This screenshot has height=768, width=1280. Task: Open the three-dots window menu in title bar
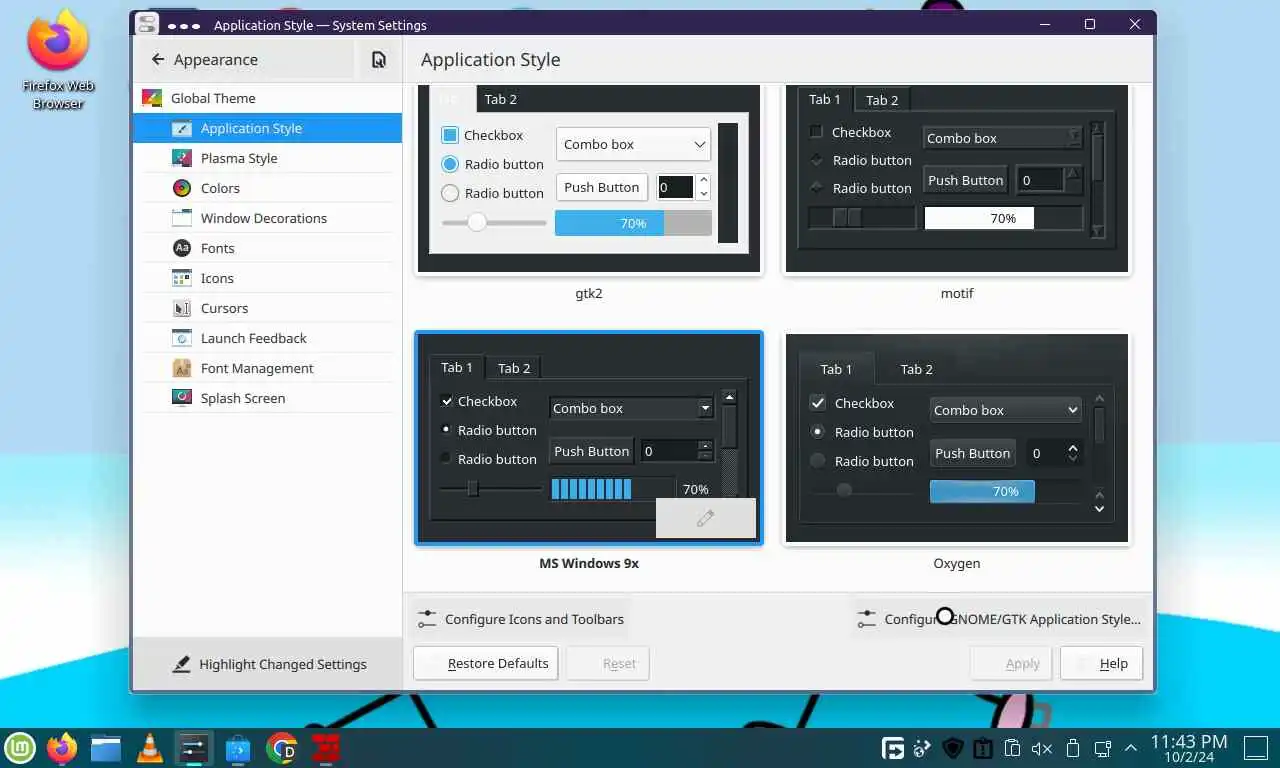pos(184,25)
